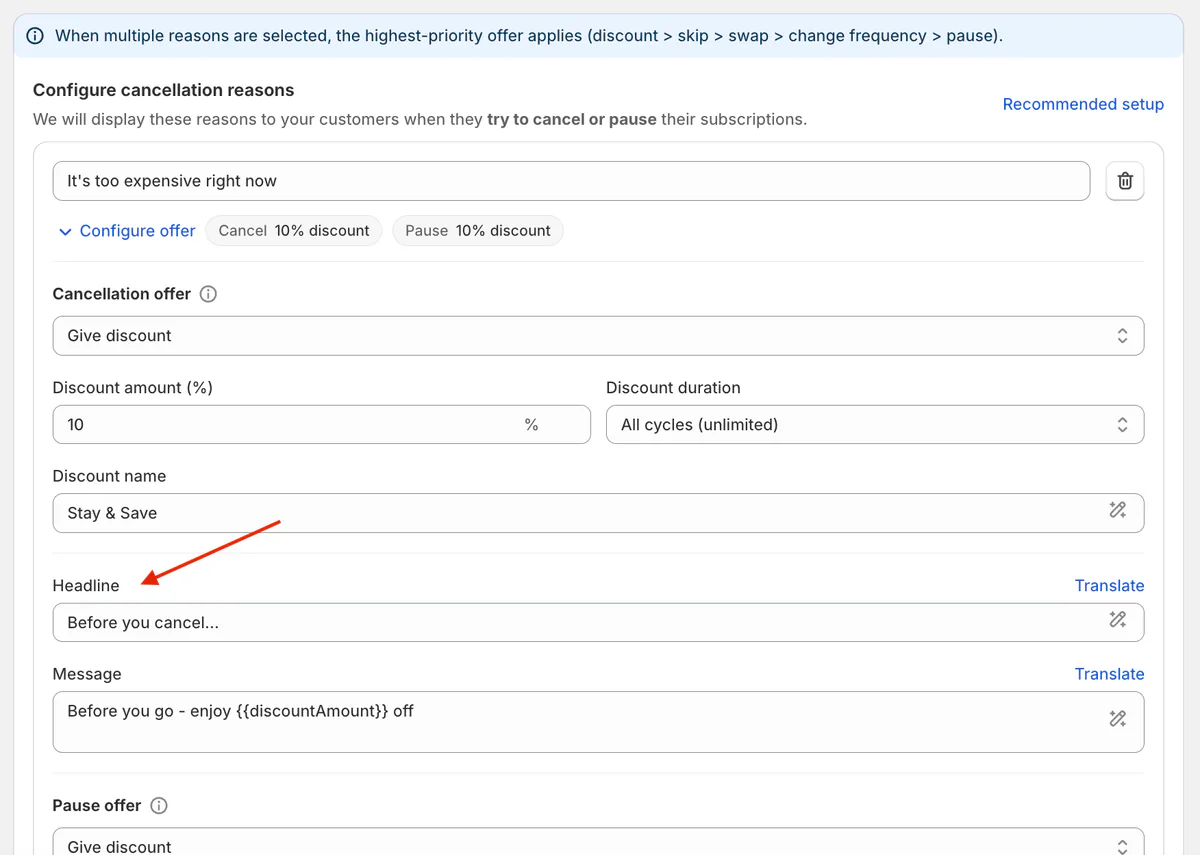This screenshot has width=1200, height=855.
Task: Click the "Headline" label
Action: click(x=86, y=586)
